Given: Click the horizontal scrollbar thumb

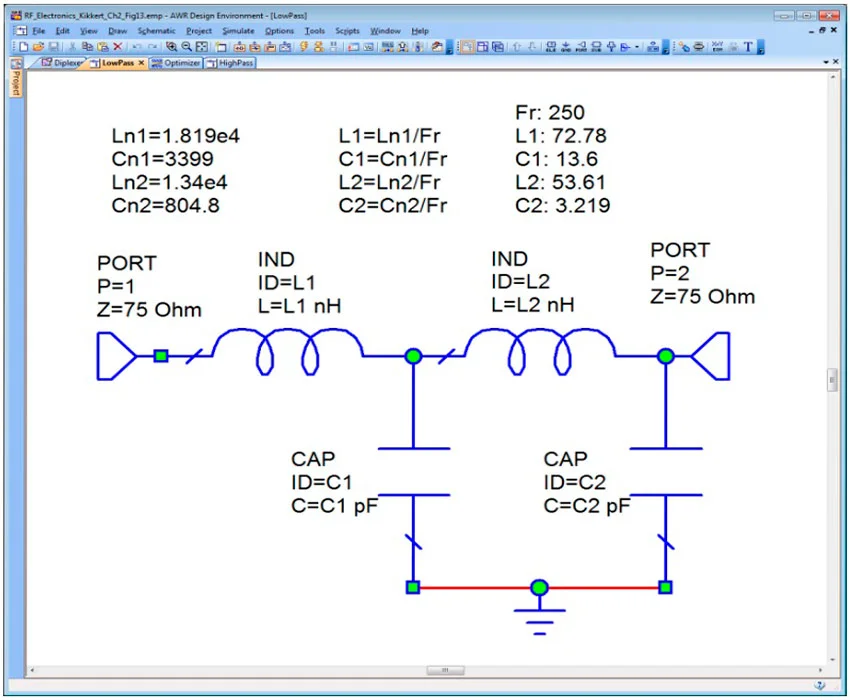Looking at the screenshot, I should click(445, 670).
